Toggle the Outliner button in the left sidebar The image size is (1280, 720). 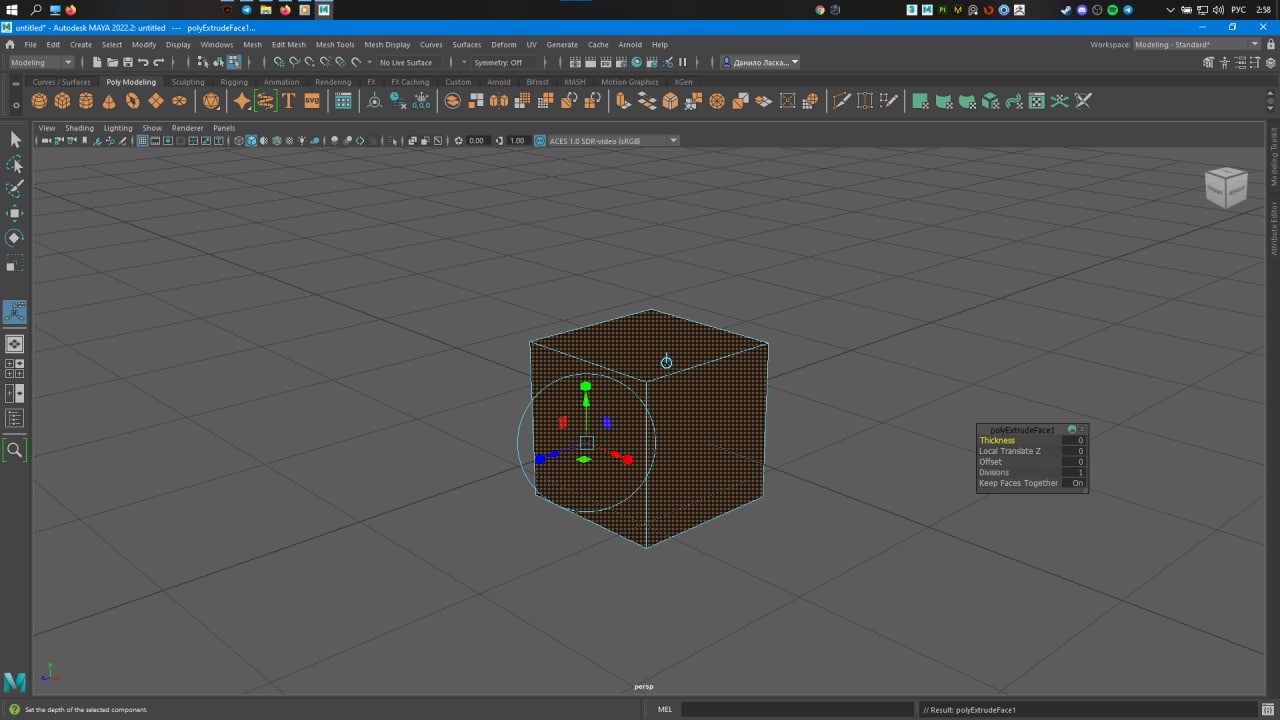point(15,419)
